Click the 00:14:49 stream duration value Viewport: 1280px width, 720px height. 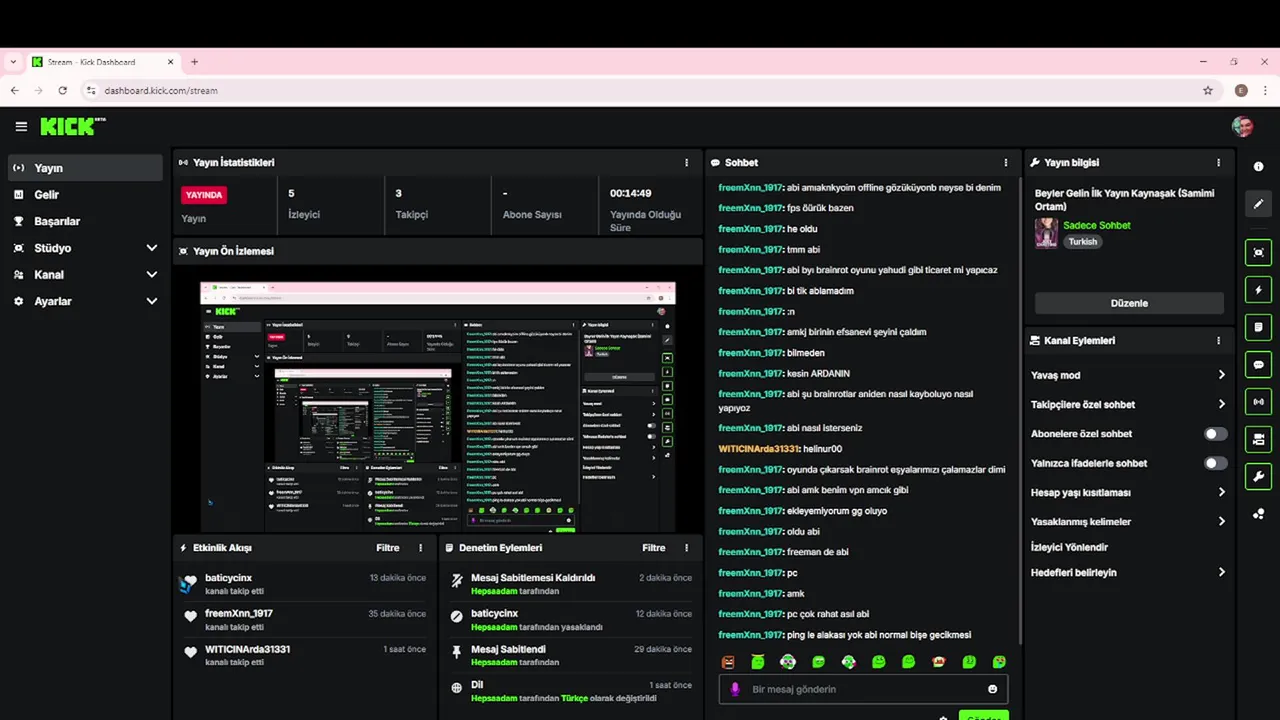[x=631, y=193]
